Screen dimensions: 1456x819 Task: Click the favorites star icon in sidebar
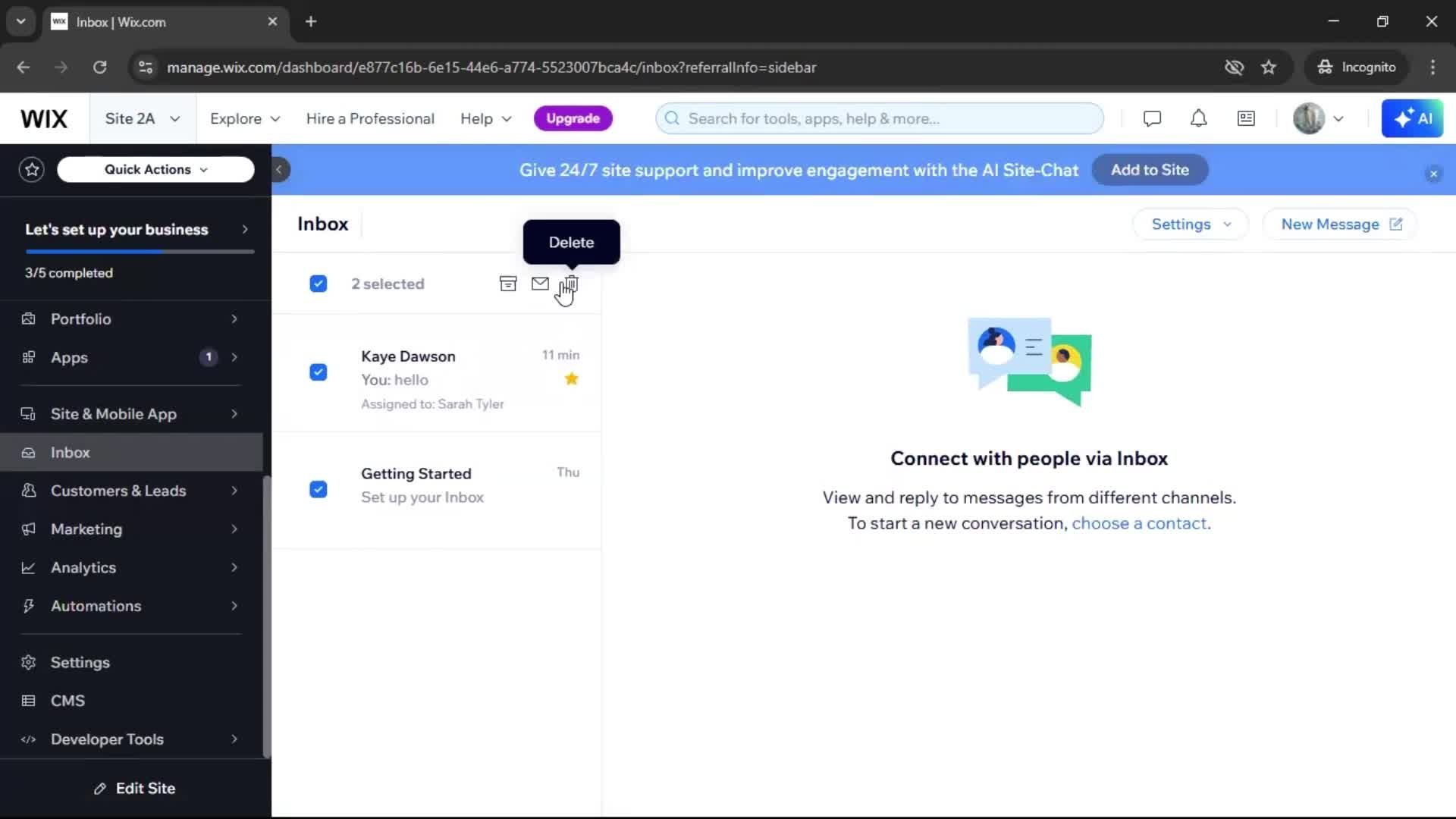pyautogui.click(x=32, y=169)
